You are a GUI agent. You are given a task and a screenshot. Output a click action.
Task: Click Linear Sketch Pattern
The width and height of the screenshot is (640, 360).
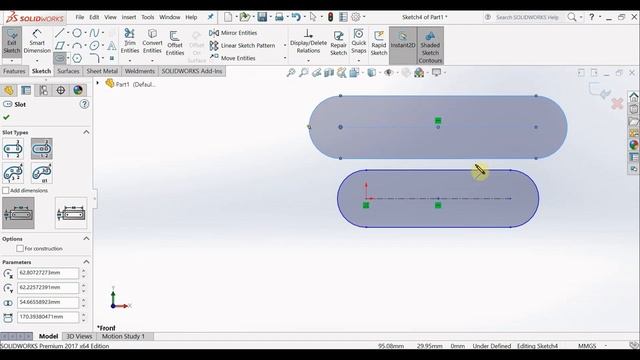242,45
